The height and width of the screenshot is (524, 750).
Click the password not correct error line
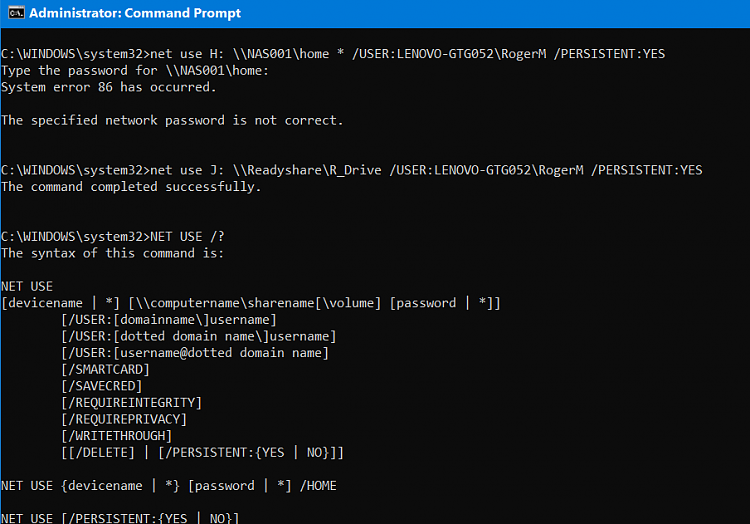[172, 120]
